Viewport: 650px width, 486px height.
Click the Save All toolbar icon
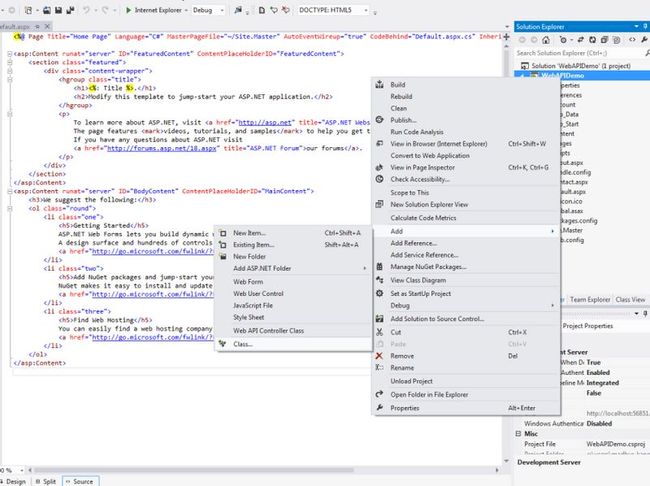click(70, 10)
